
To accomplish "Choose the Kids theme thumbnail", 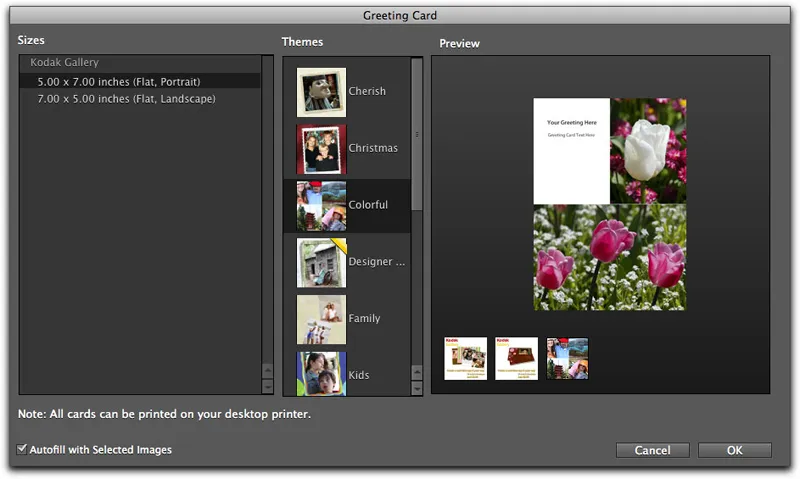I will 321,373.
